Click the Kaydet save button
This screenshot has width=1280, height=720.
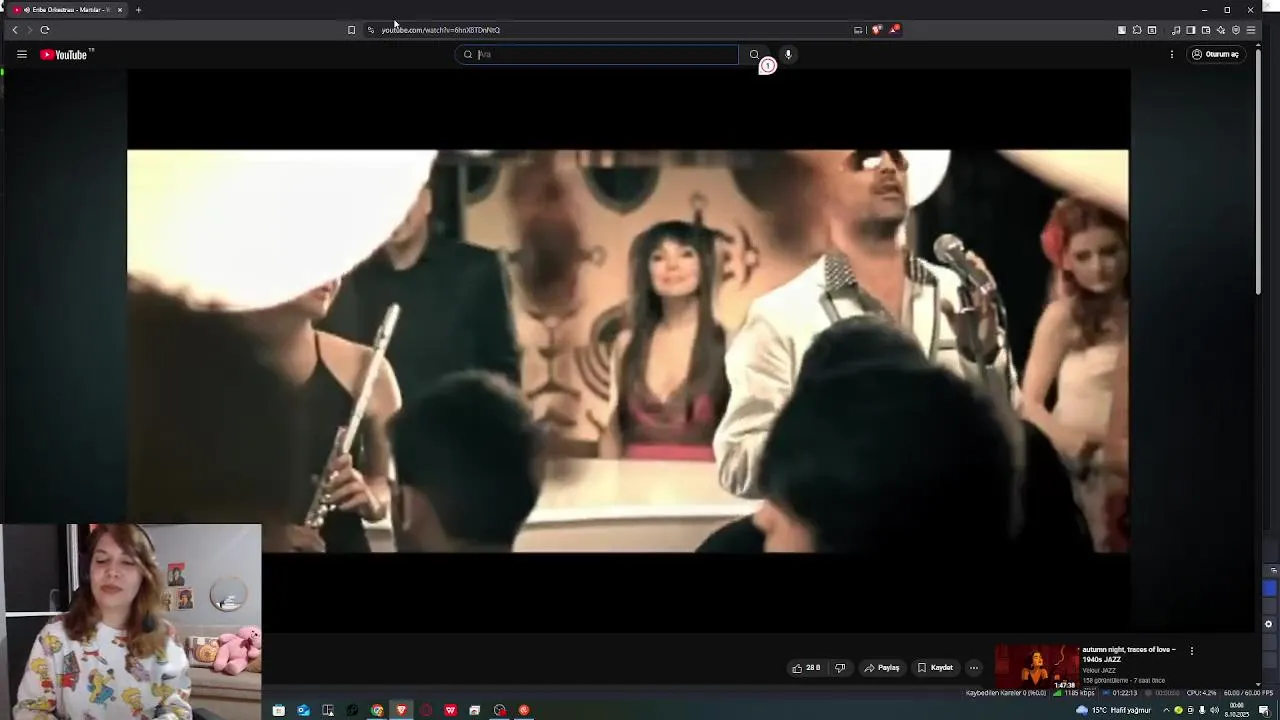click(935, 668)
